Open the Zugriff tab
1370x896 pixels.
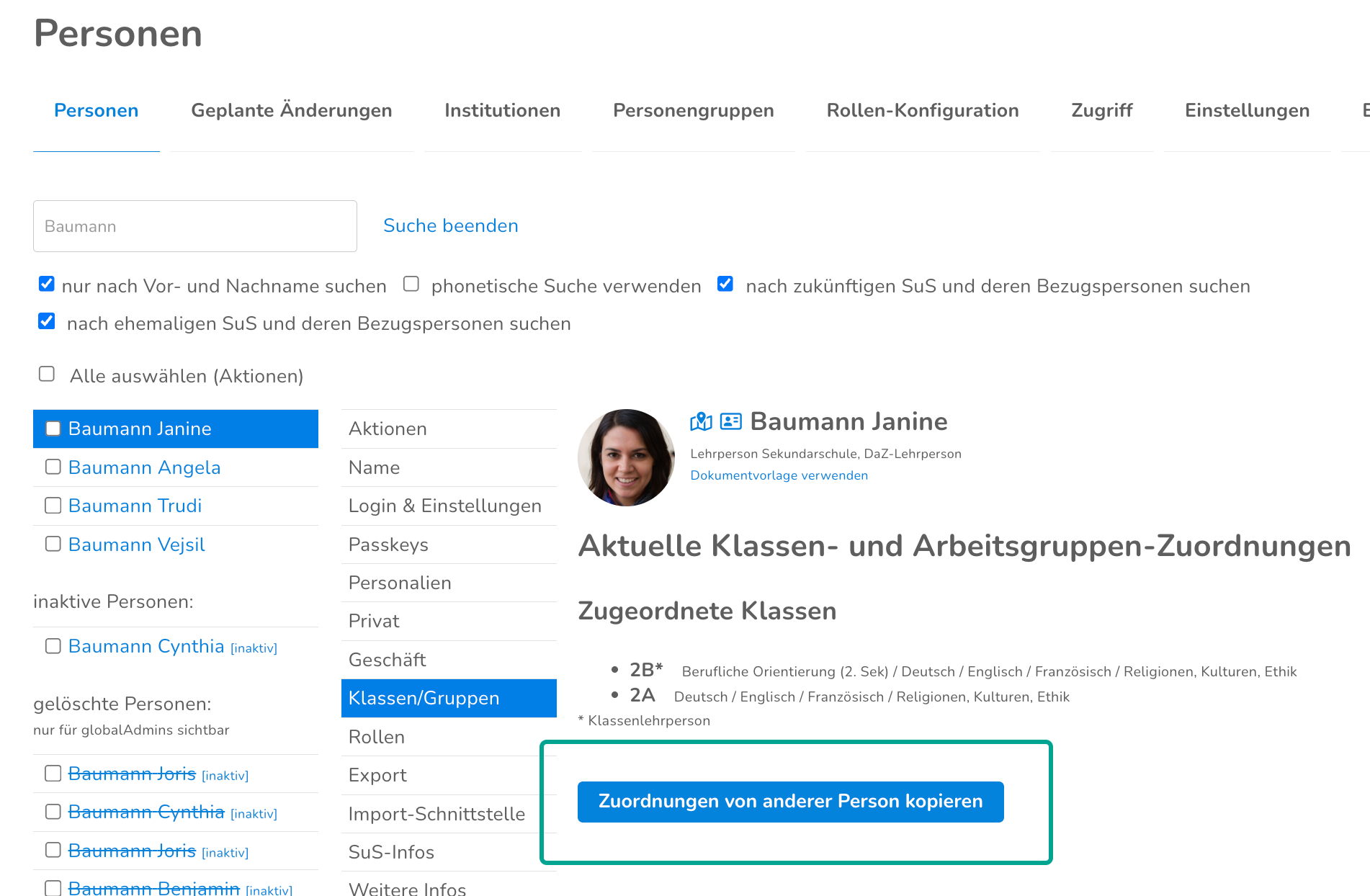pyautogui.click(x=1102, y=110)
